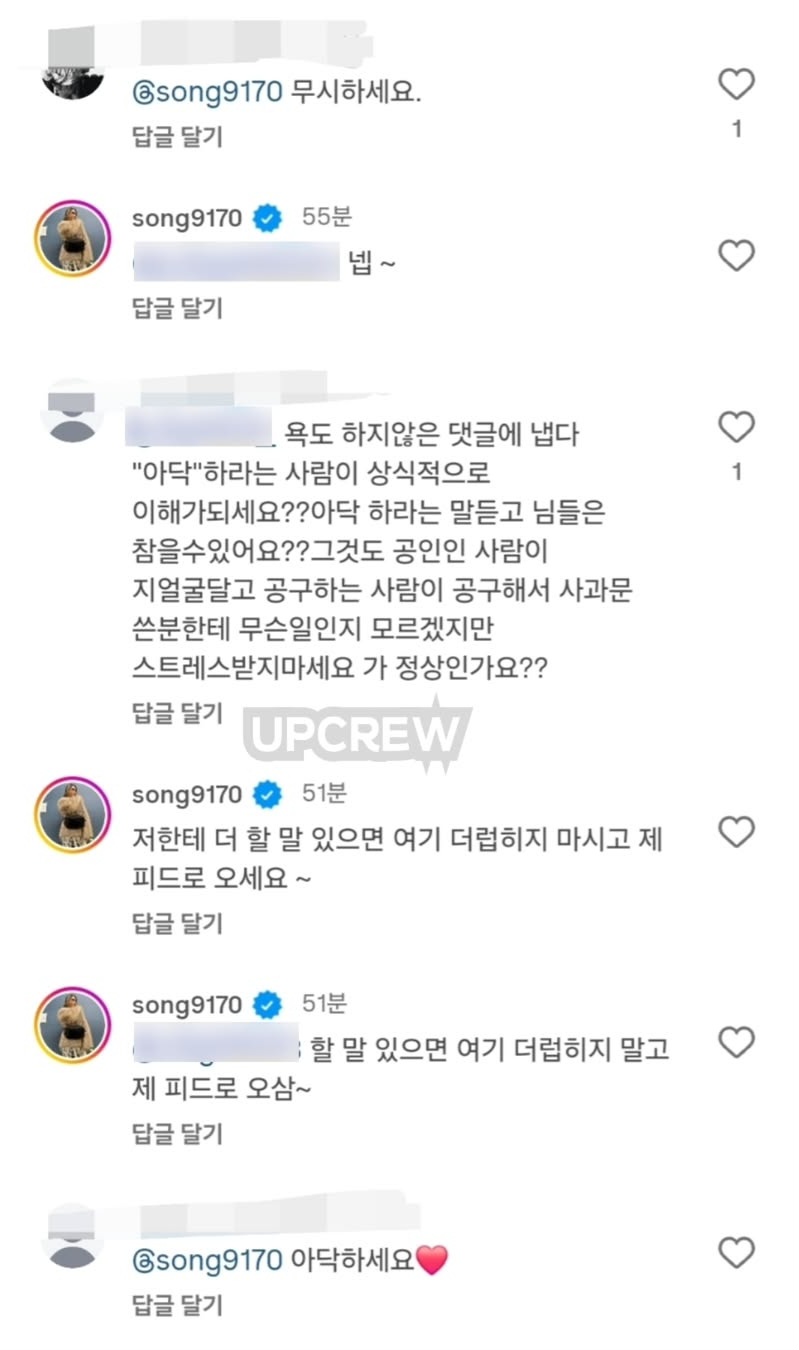Tap the heart beside the "넵 ~" reply
This screenshot has height=1350, width=799.
737,256
